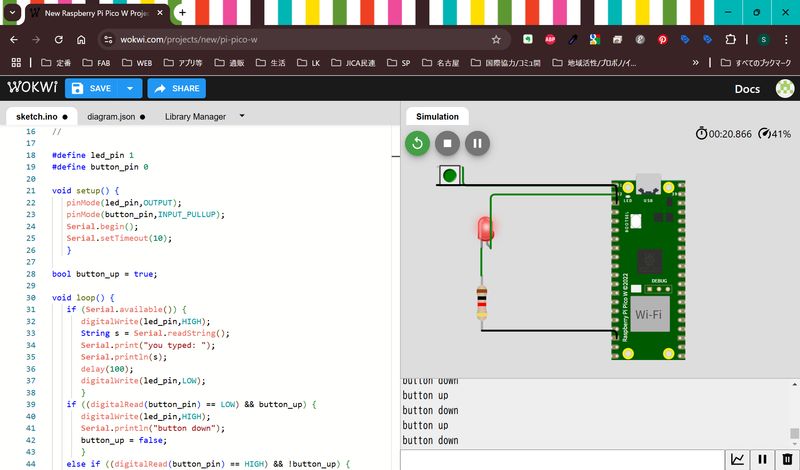800x470 pixels.
Task: Open the Adblock Plus extension
Action: coord(550,39)
